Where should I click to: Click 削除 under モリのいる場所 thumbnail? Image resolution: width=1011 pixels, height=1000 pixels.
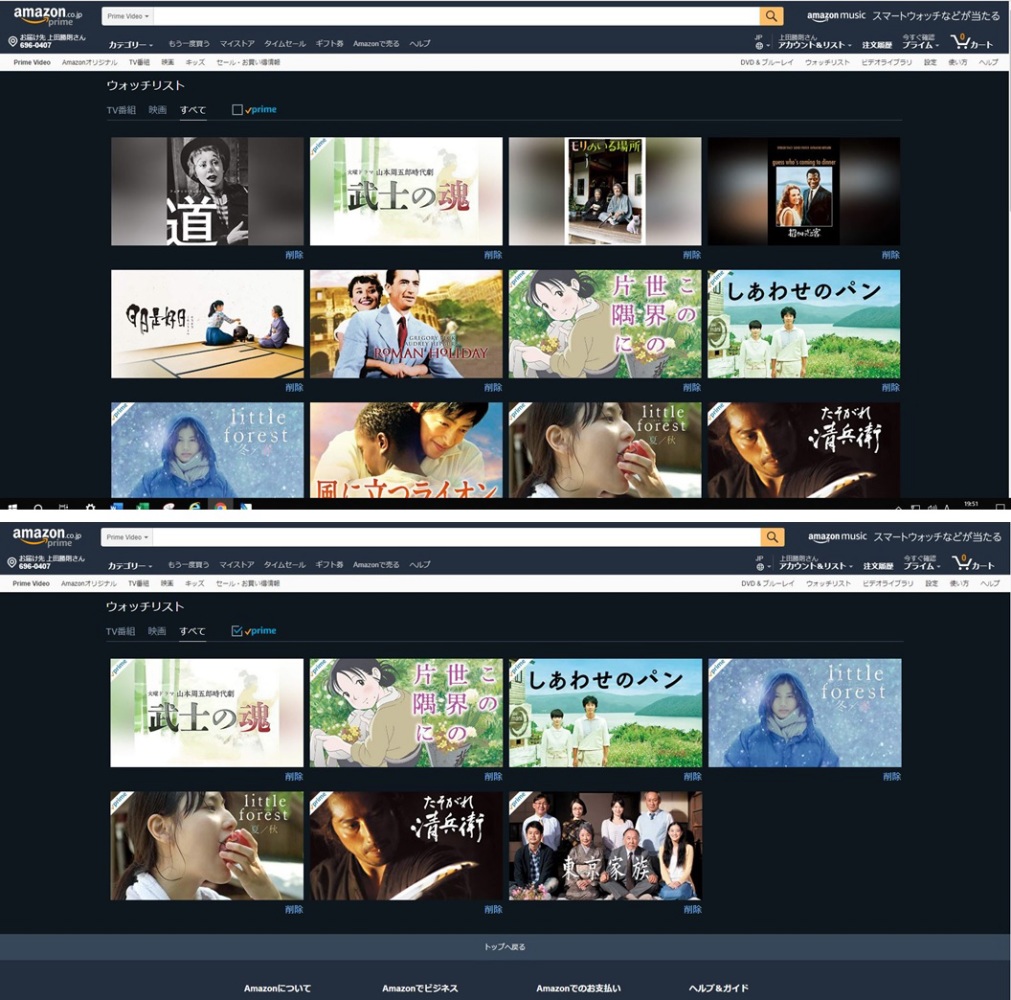(x=692, y=255)
